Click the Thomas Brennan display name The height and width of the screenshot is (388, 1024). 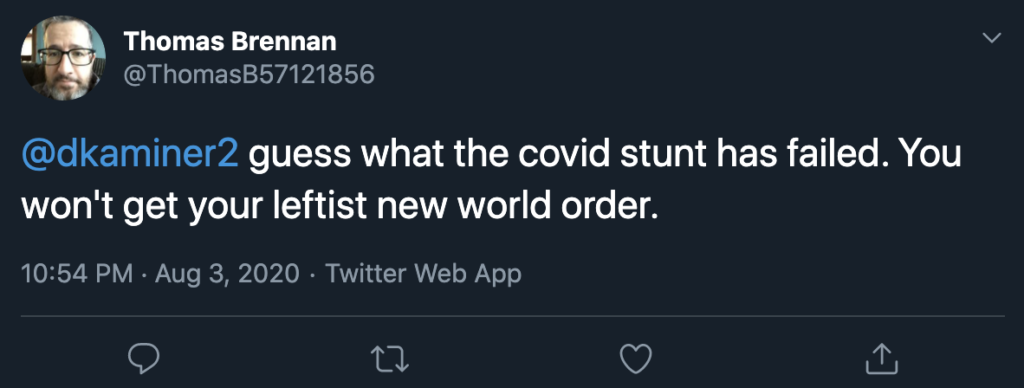pos(230,41)
